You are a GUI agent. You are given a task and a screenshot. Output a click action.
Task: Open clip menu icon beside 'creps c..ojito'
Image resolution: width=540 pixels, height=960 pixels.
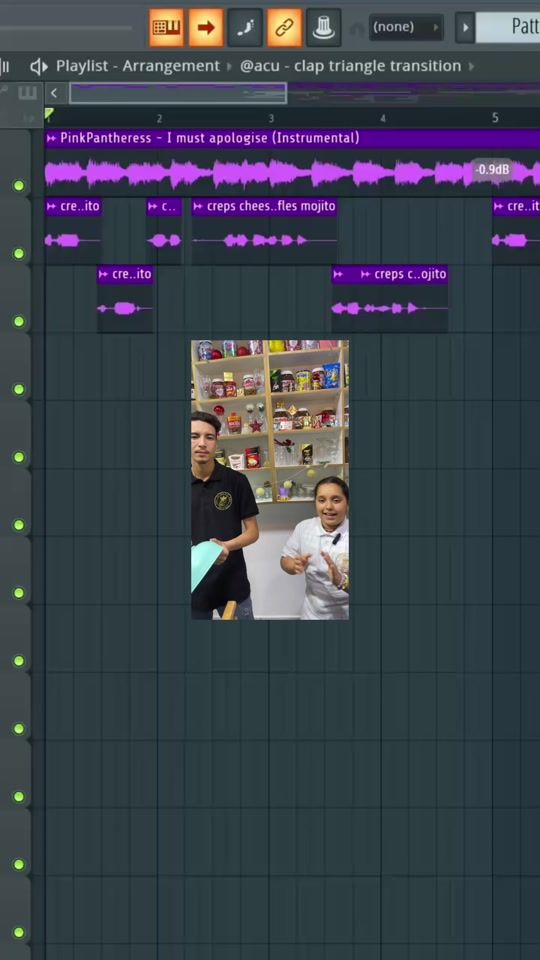[x=366, y=275]
